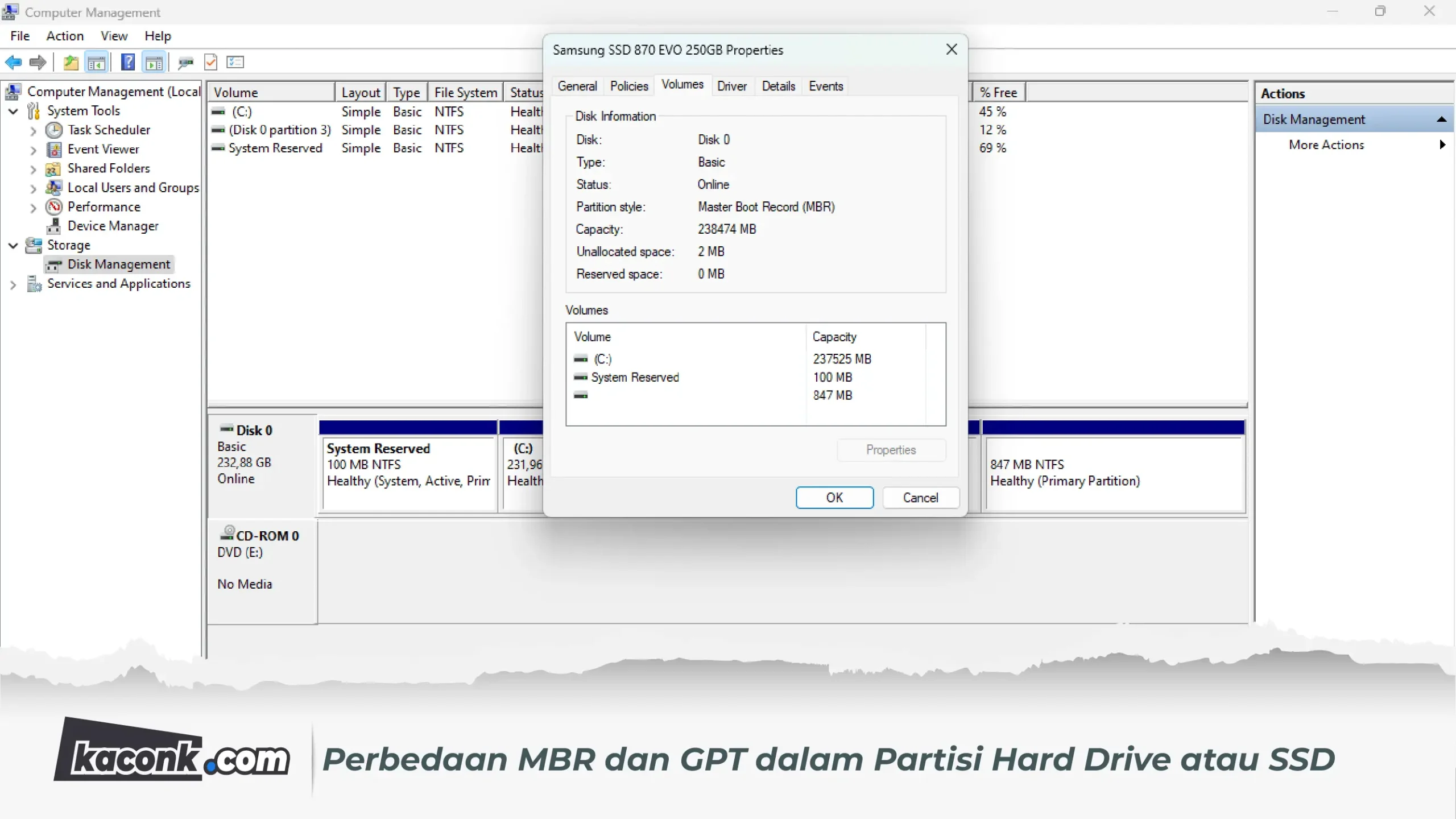
Task: Click the OK button in dialog
Action: [x=834, y=498]
